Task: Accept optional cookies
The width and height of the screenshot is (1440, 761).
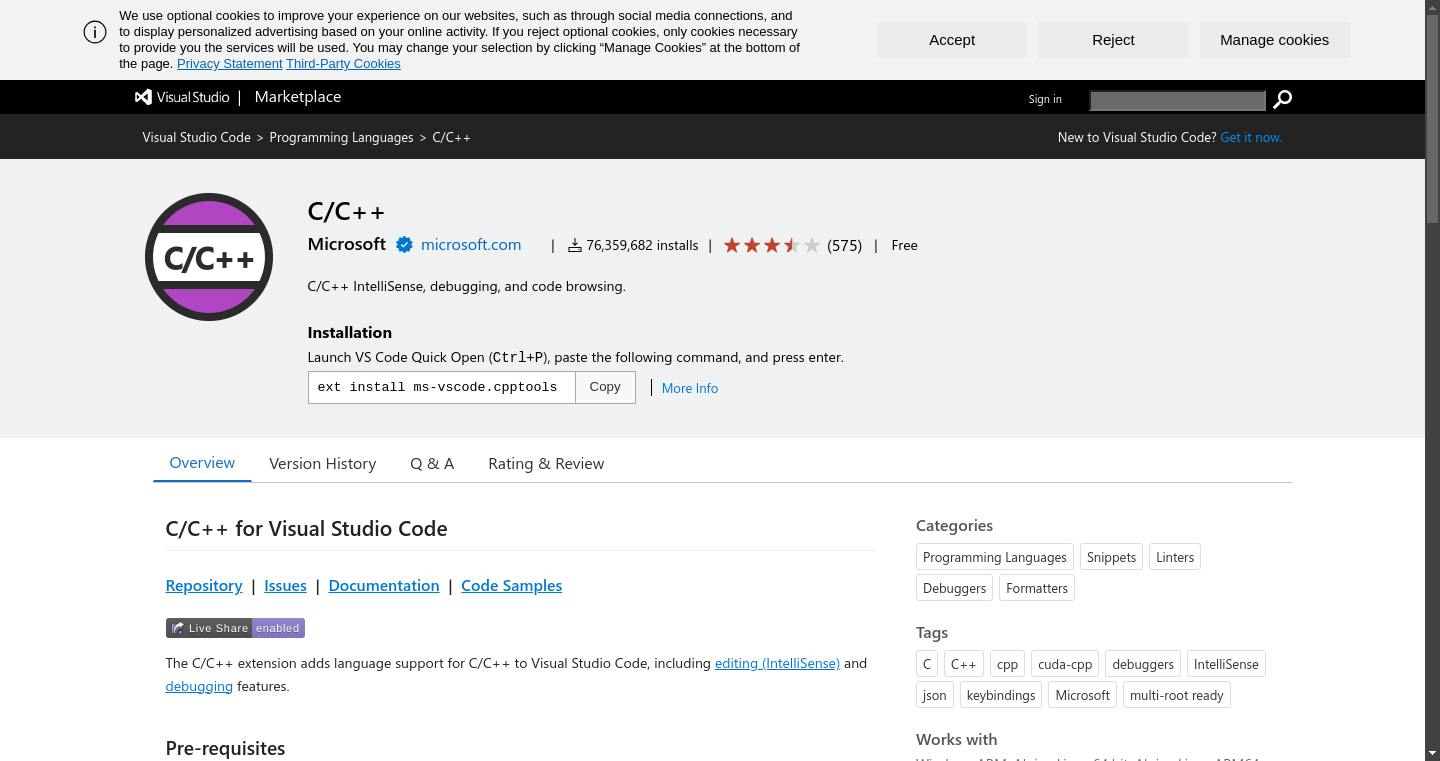Action: [x=952, y=40]
